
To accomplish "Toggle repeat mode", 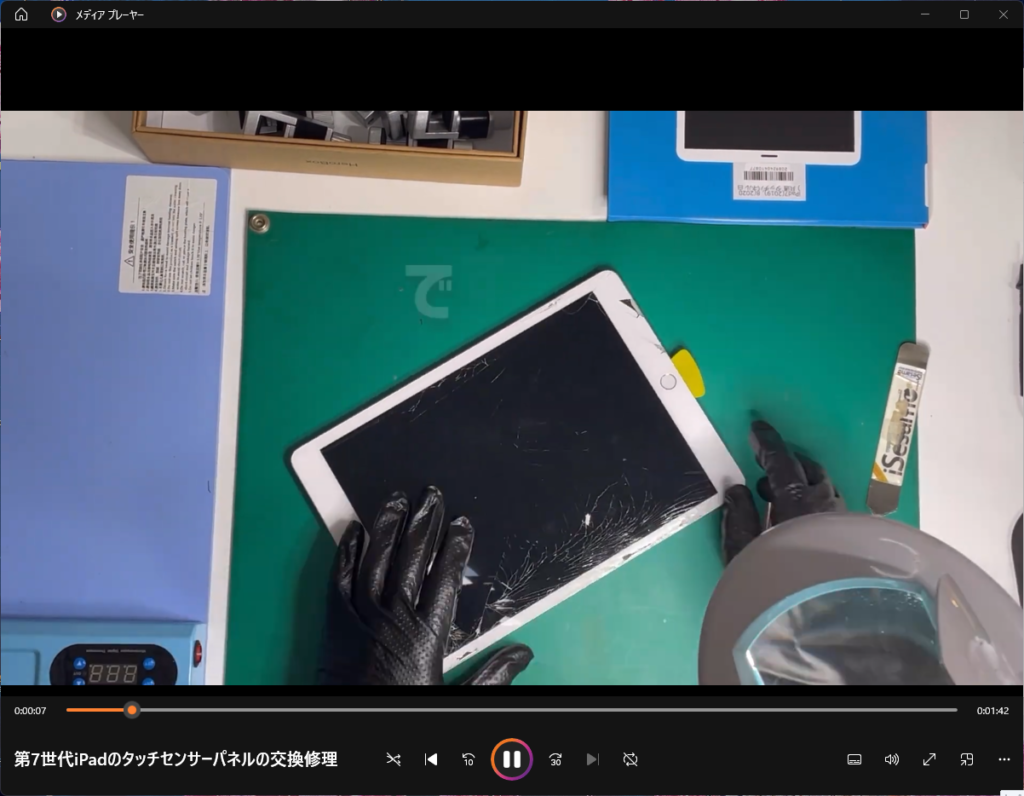I will [630, 759].
